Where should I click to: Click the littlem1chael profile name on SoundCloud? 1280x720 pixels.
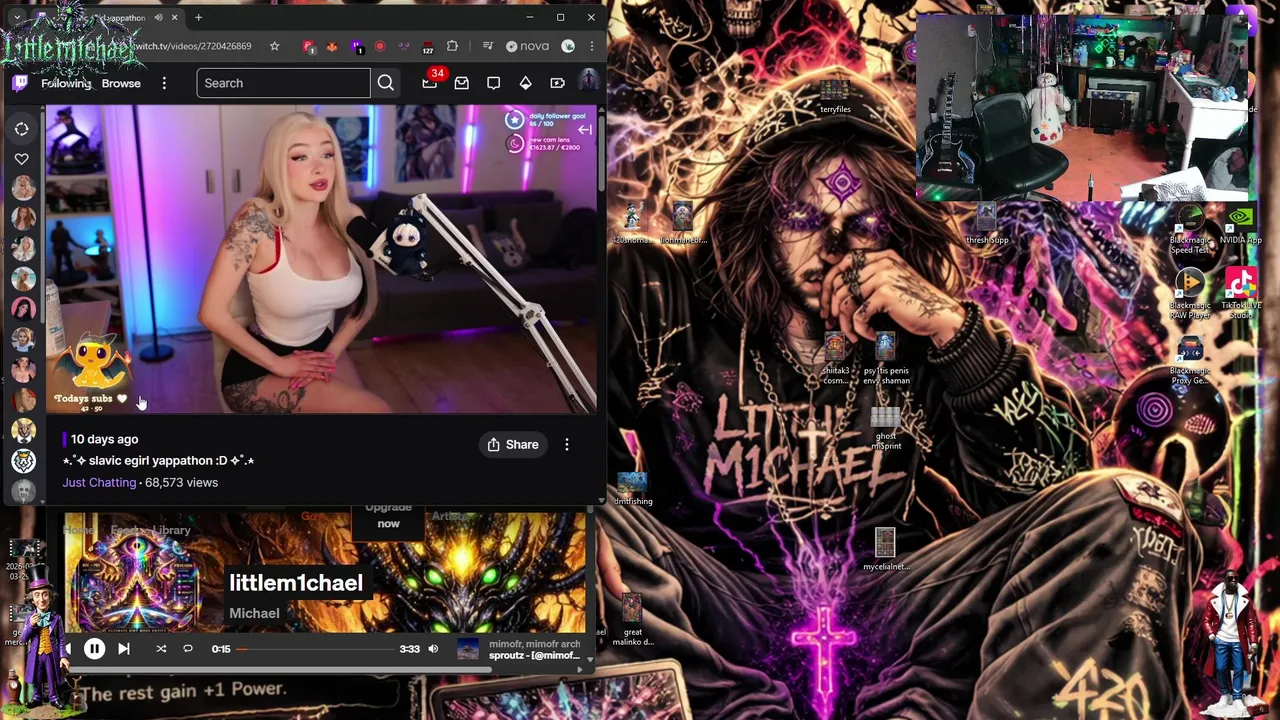tap(296, 583)
